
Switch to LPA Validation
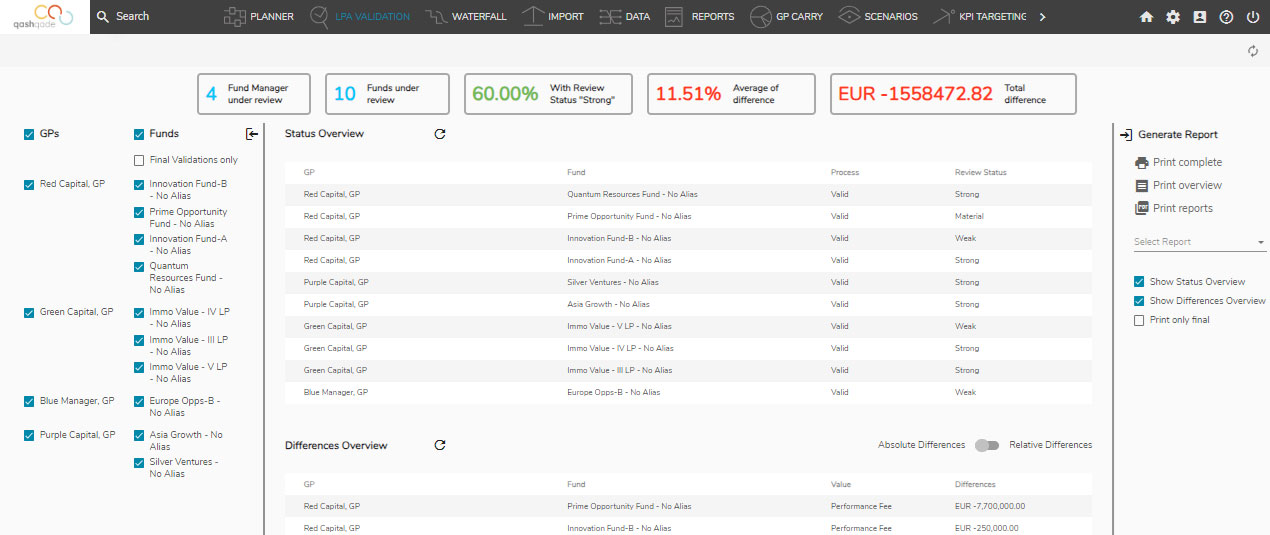(x=359, y=17)
